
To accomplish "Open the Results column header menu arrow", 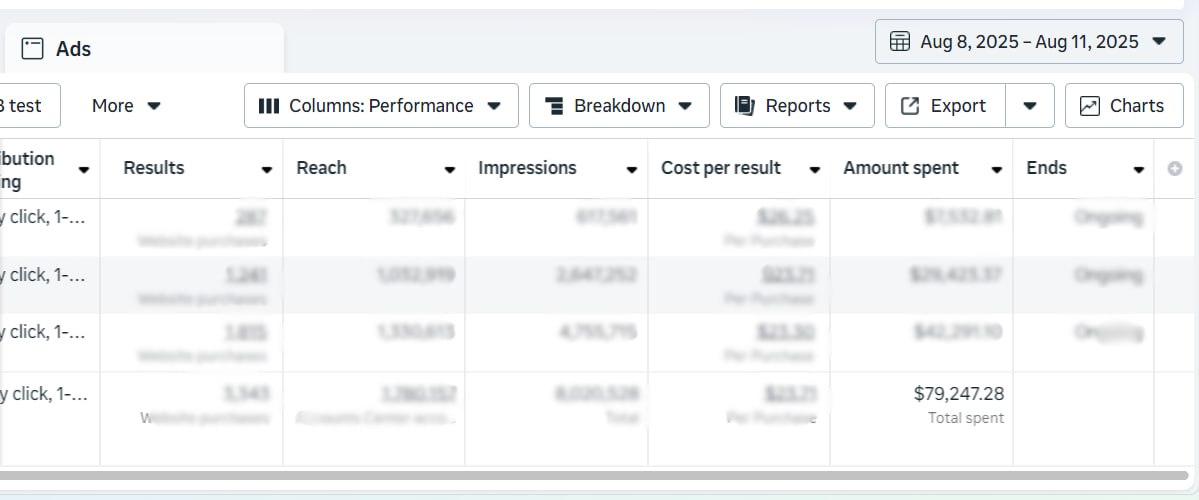I will coord(266,170).
